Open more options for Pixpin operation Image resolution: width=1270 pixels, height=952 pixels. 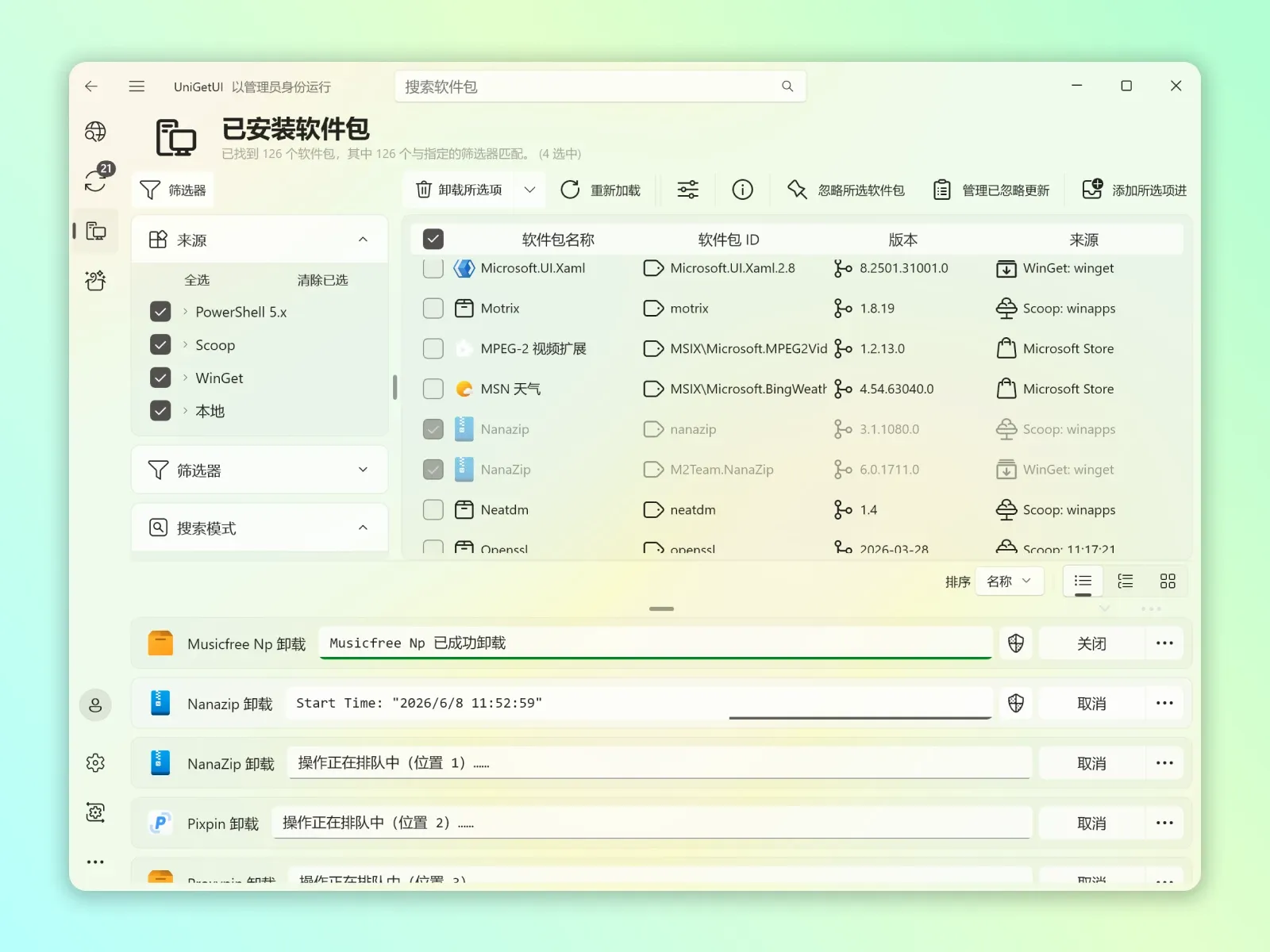(1164, 823)
